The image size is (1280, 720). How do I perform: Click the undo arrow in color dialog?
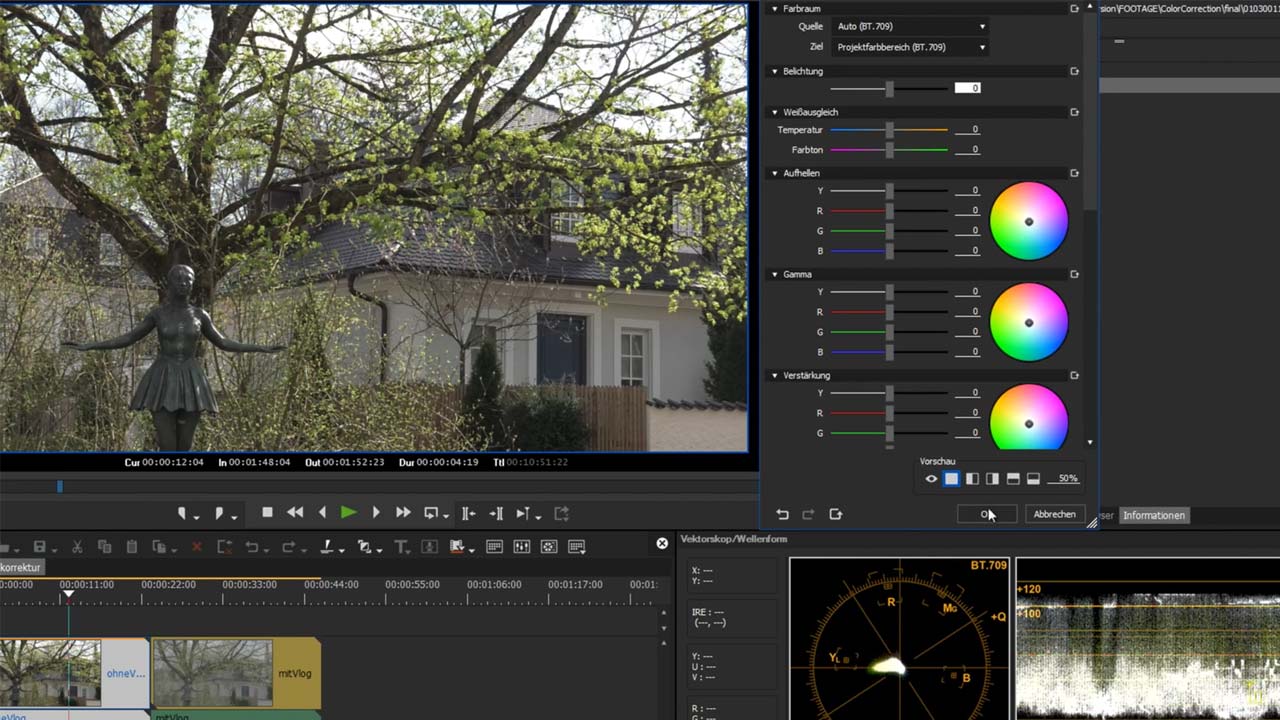pyautogui.click(x=782, y=514)
